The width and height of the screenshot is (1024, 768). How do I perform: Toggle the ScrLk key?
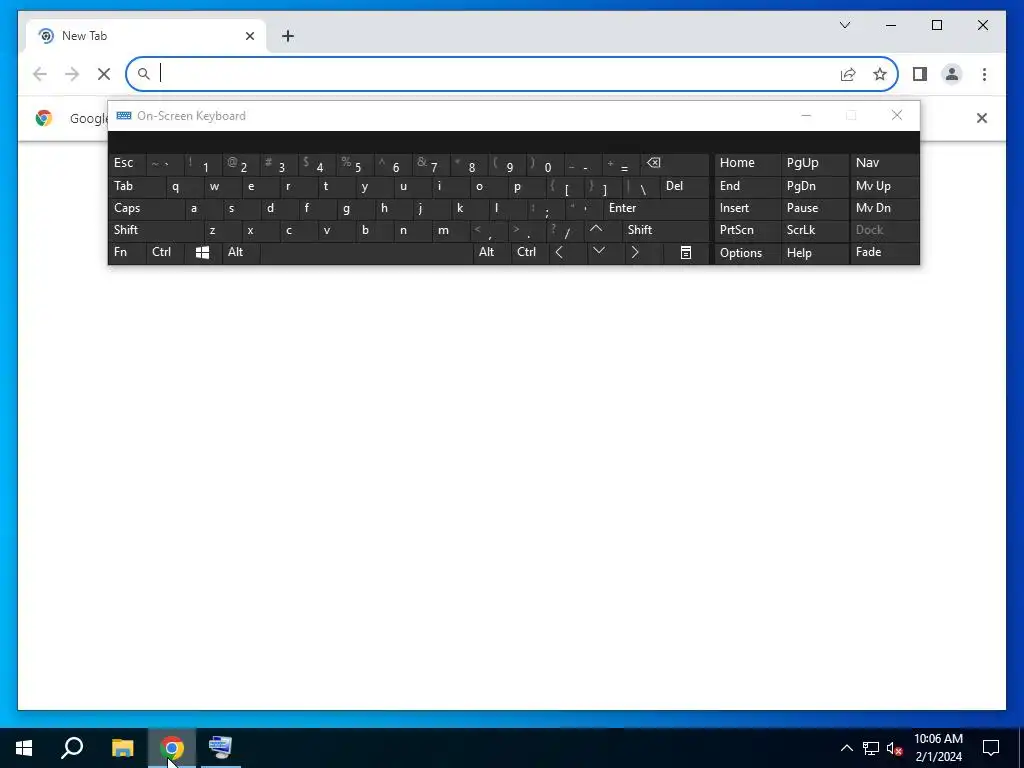[x=814, y=230]
